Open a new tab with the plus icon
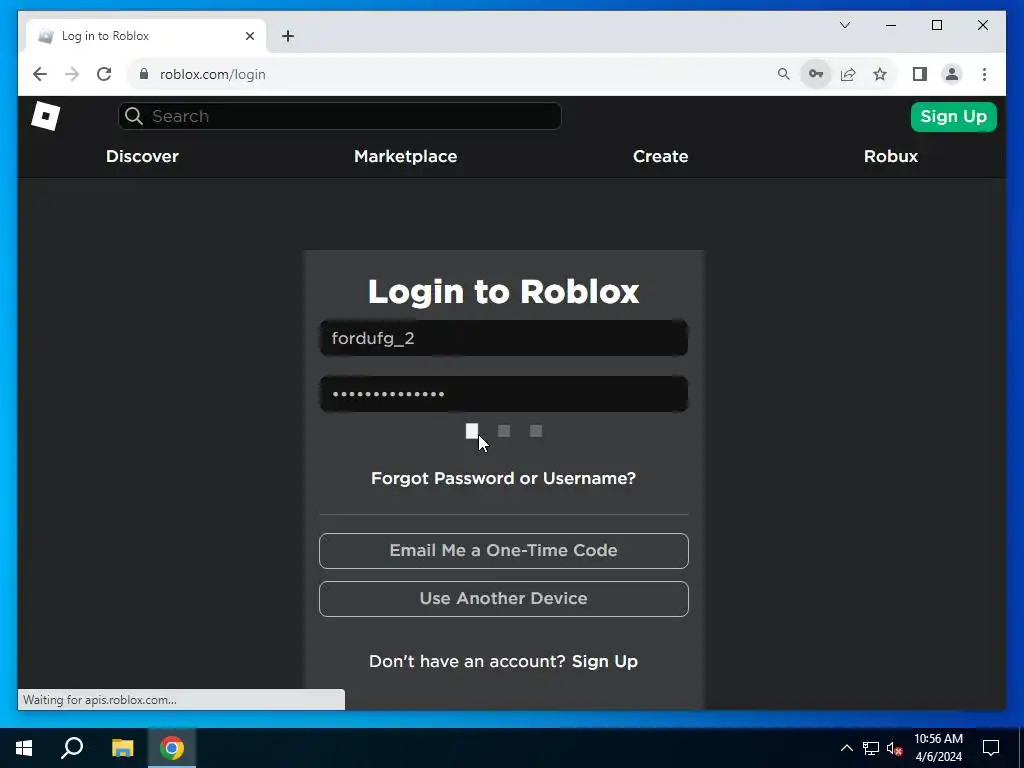This screenshot has height=768, width=1024. [x=288, y=36]
